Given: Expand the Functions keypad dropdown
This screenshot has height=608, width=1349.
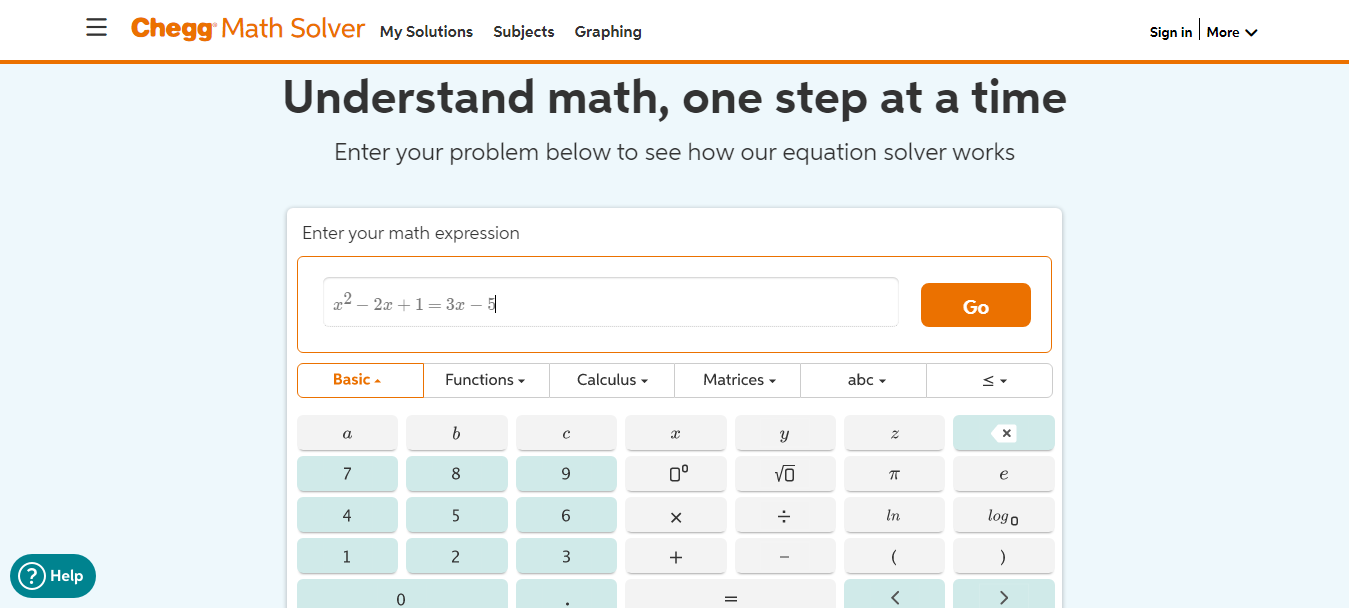Looking at the screenshot, I should tap(486, 380).
